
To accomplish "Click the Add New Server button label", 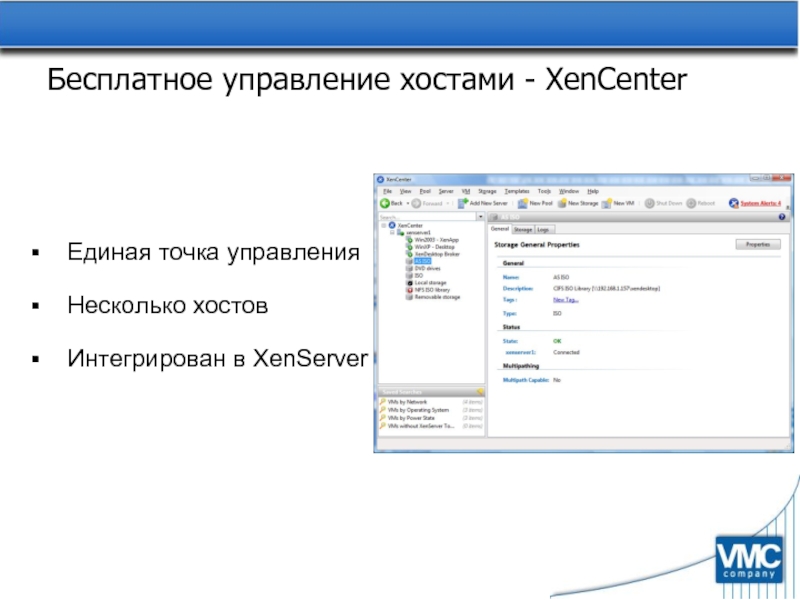I will (x=488, y=203).
